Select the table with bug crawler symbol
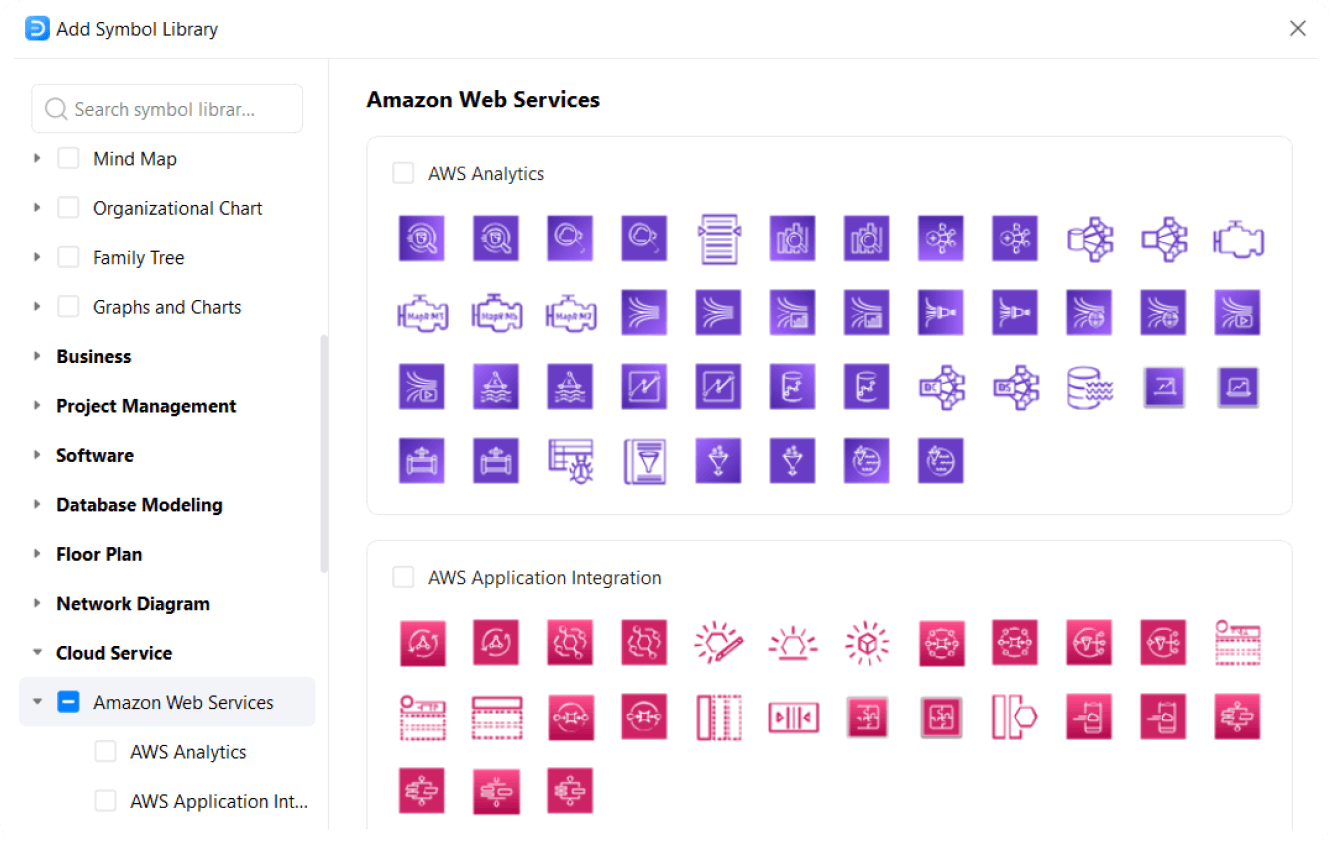Image resolution: width=1332 pixels, height=844 pixels. (x=571, y=461)
